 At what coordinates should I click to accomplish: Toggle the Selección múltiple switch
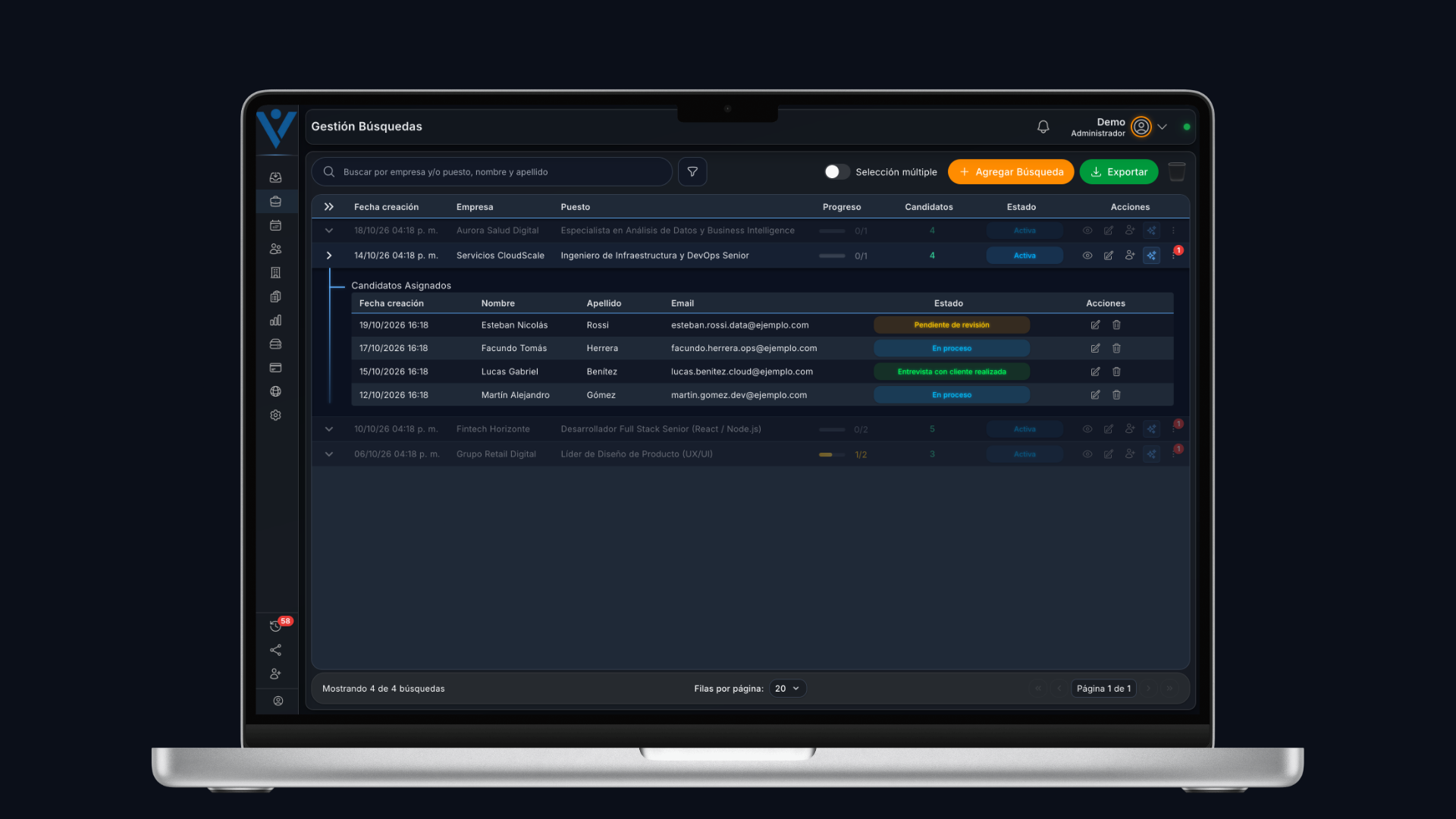837,172
